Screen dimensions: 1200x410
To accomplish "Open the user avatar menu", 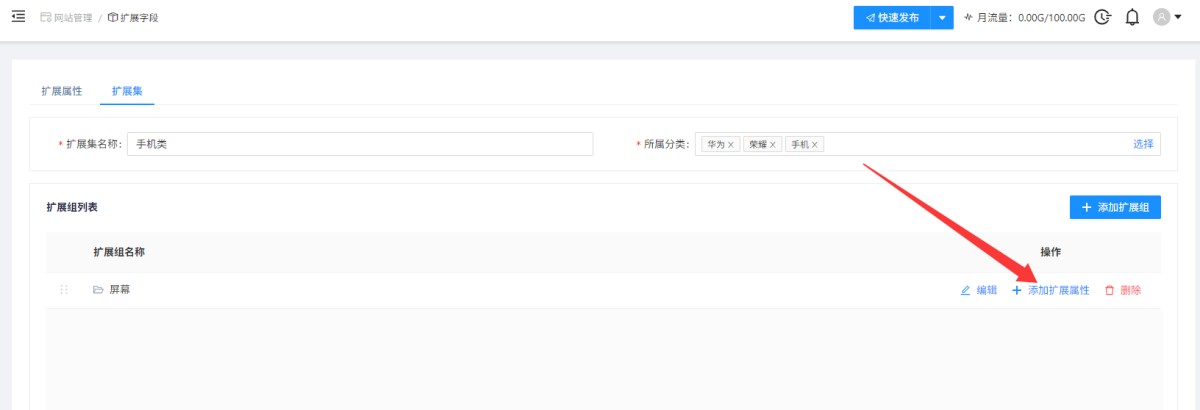I will pyautogui.click(x=1167, y=17).
